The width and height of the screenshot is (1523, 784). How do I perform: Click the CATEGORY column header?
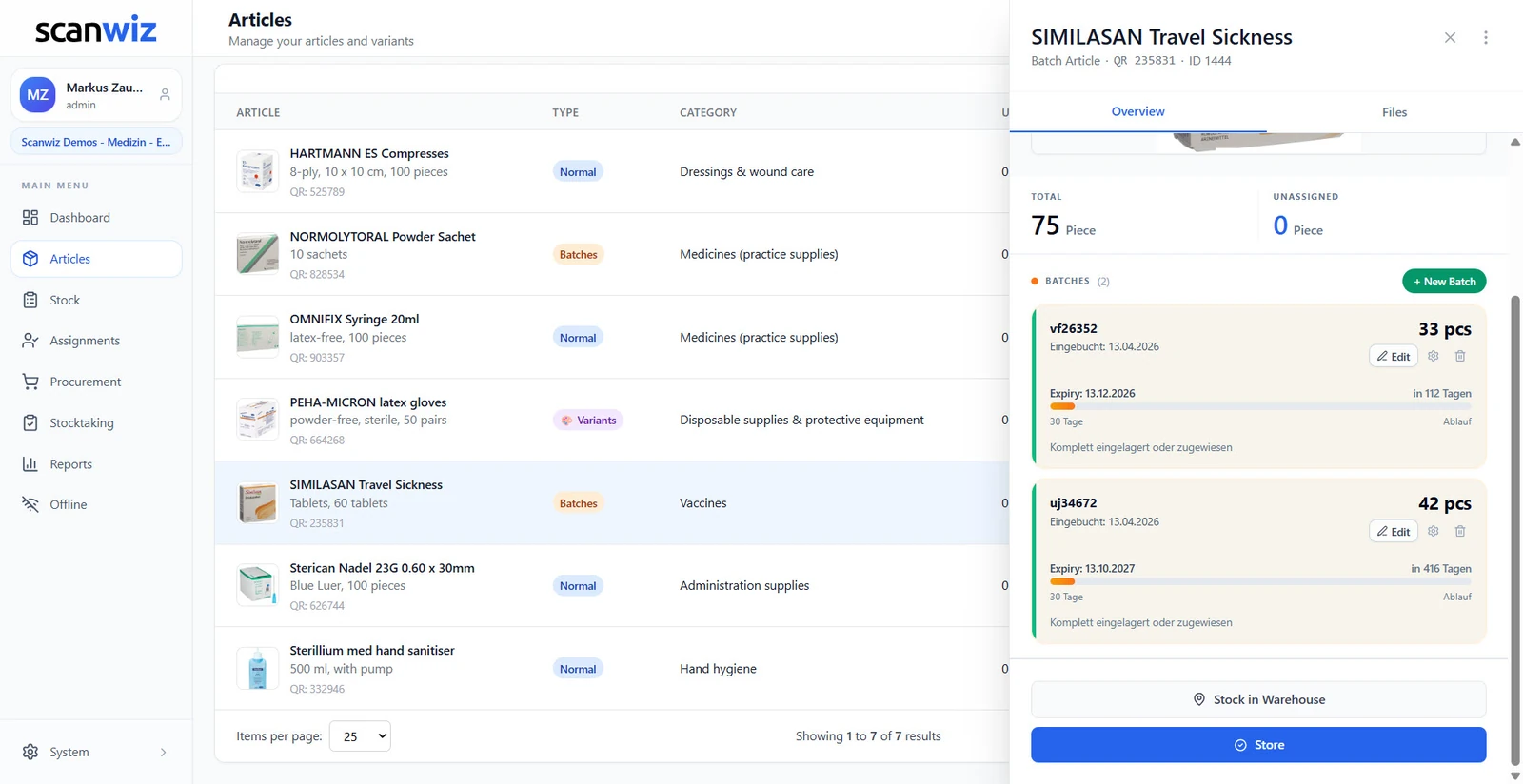[708, 112]
